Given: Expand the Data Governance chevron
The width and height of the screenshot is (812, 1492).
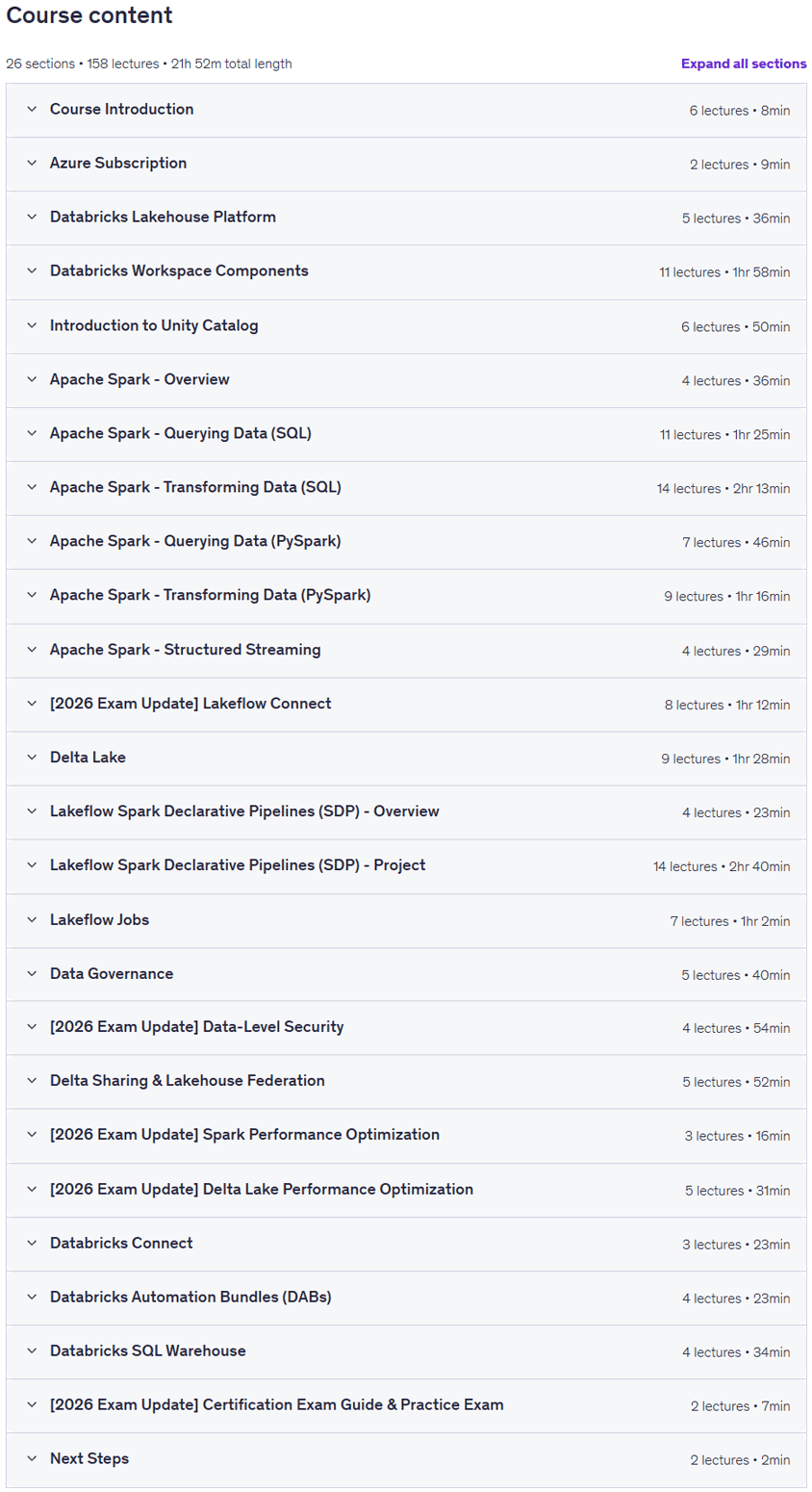Looking at the screenshot, I should pos(32,975).
